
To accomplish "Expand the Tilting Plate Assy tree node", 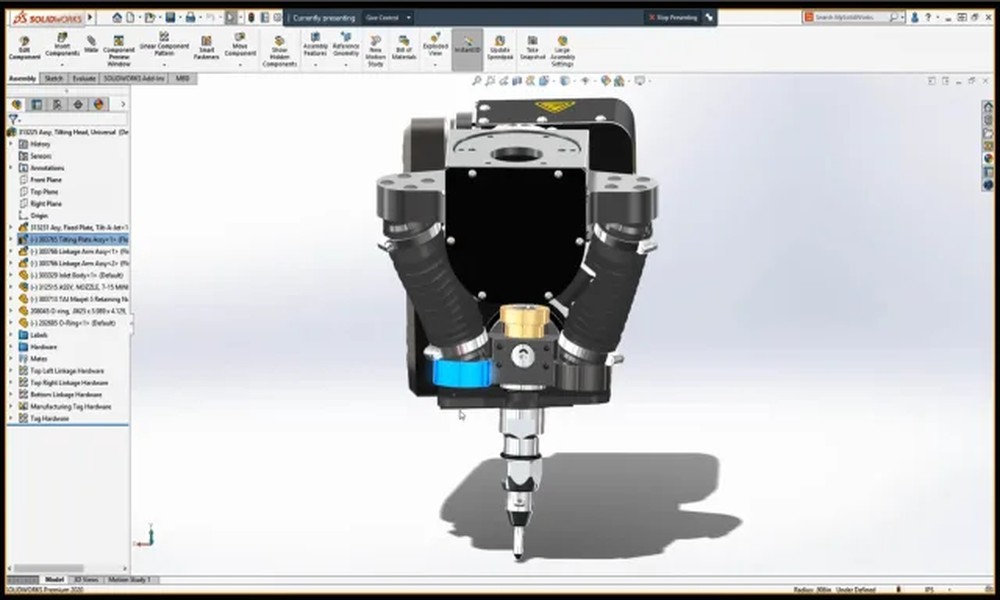I will point(8,240).
